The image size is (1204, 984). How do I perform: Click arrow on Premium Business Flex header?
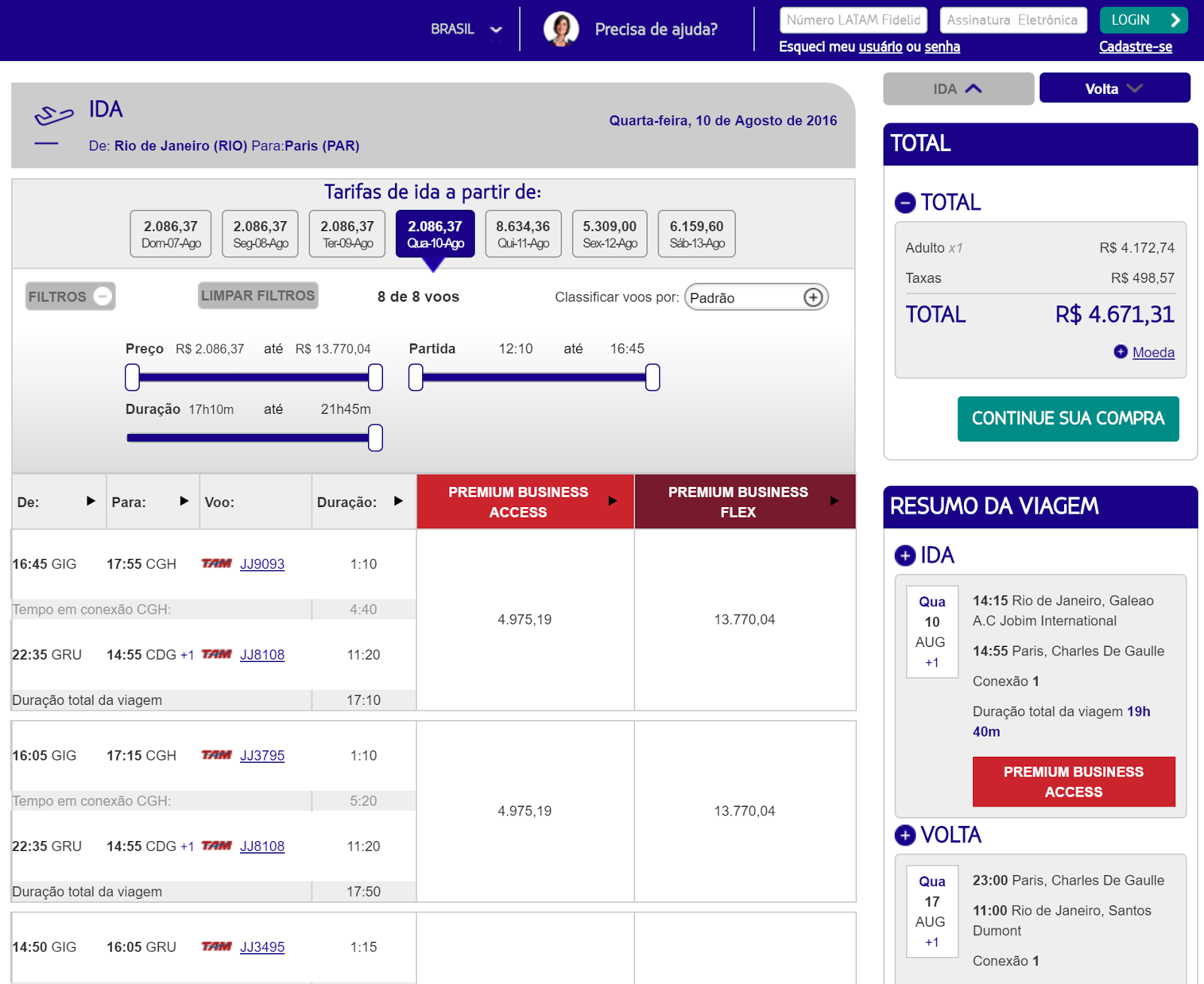tap(834, 501)
